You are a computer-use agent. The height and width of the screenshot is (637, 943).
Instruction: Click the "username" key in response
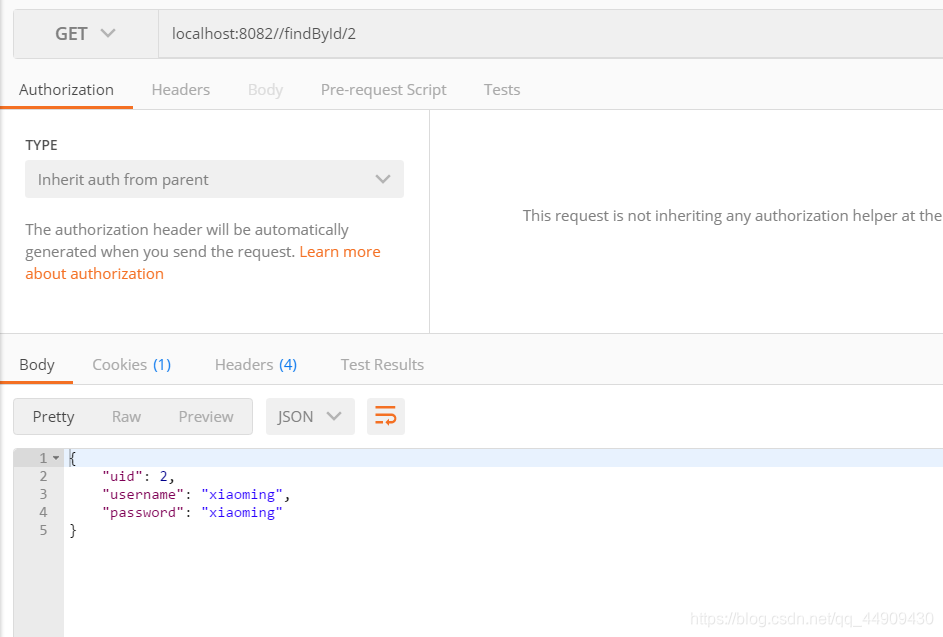pyautogui.click(x=143, y=494)
